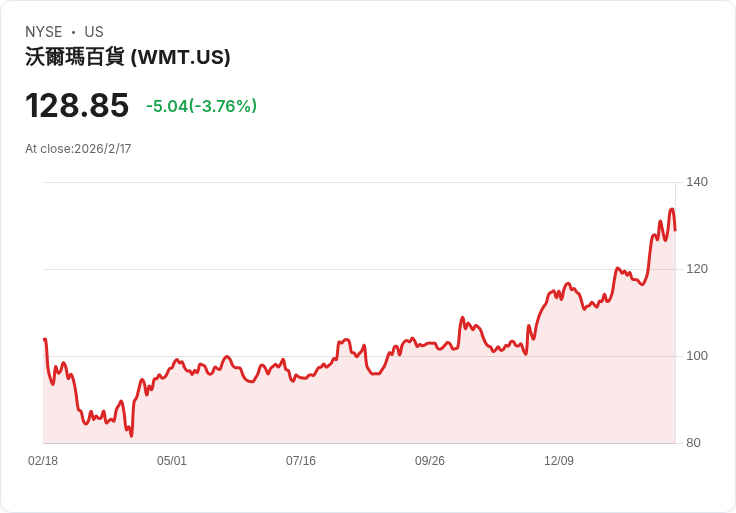Click the 80 y-axis label
This screenshot has width=736, height=513.
tap(693, 443)
